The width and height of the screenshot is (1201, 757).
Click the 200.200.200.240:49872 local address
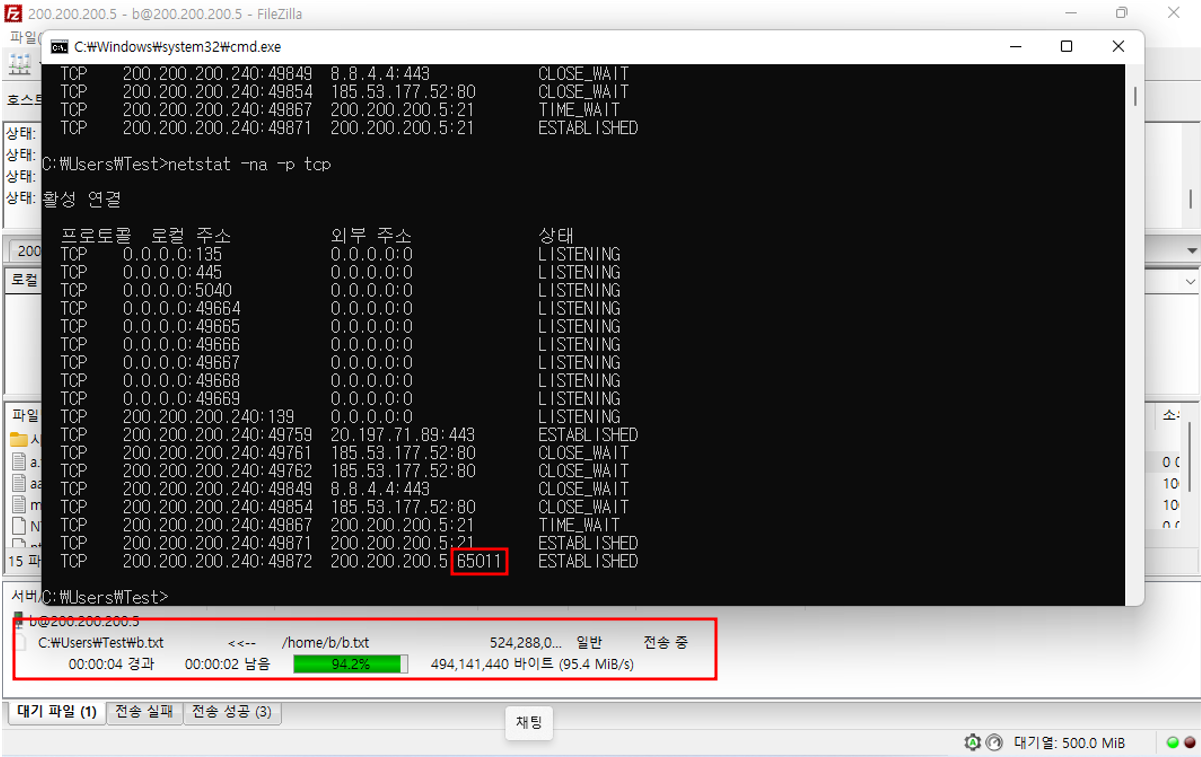218,561
